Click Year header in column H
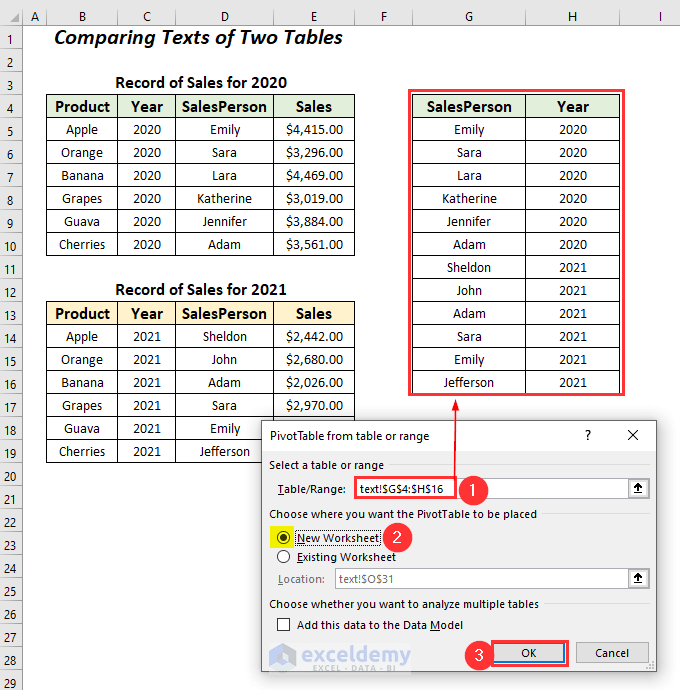The width and height of the screenshot is (680, 690). pos(572,106)
